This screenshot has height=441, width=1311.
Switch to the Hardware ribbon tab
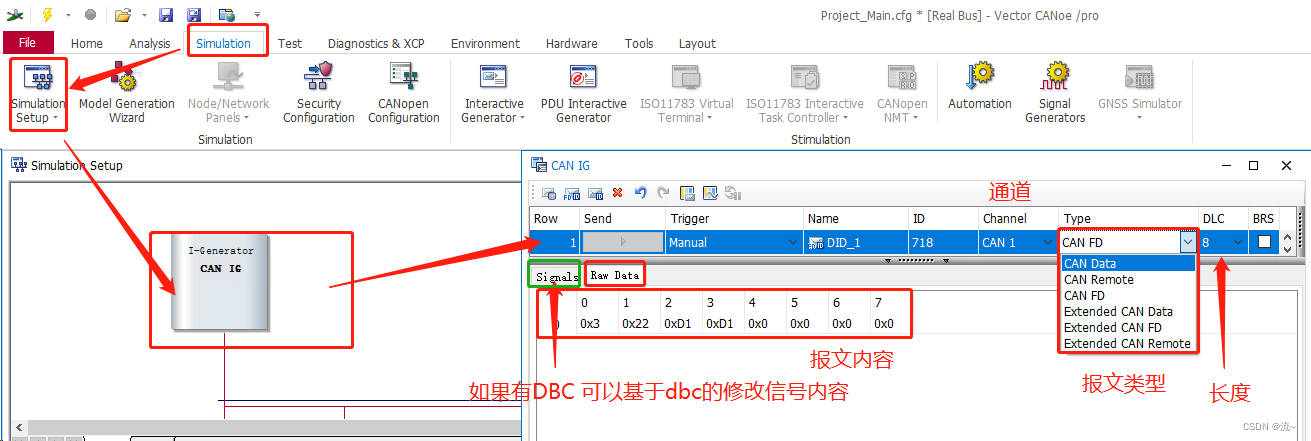click(x=572, y=43)
